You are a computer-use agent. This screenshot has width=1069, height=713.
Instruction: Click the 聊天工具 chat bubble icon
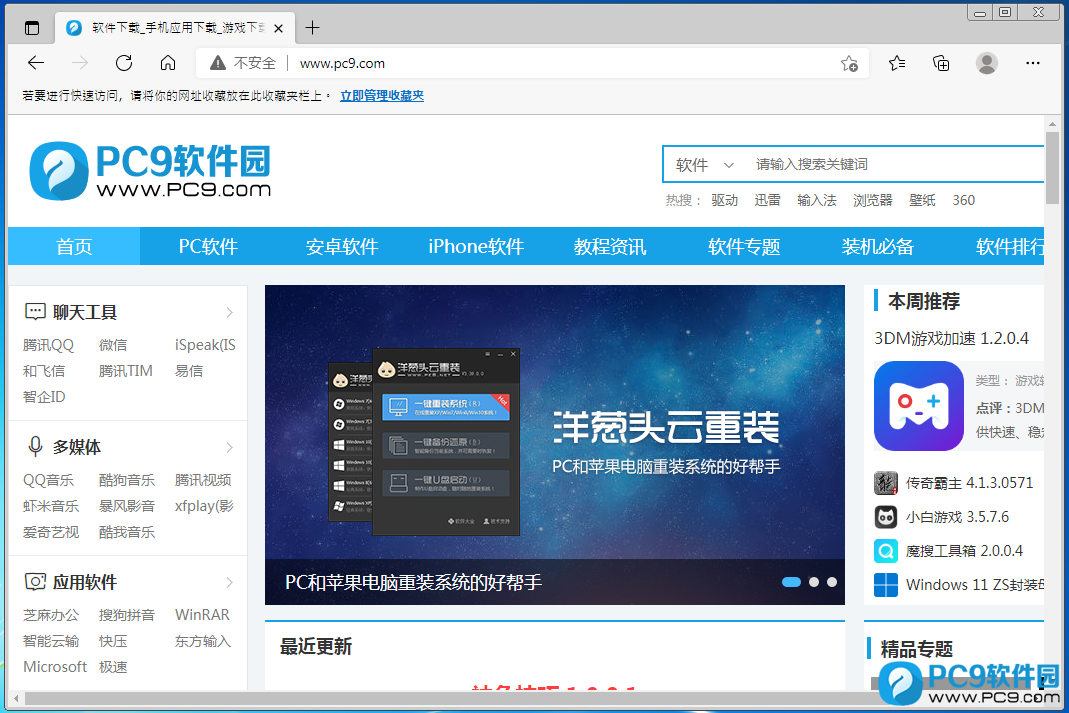(35, 312)
